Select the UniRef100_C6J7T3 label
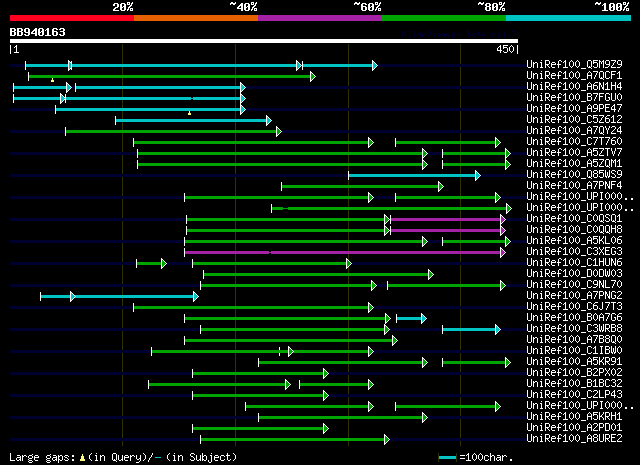Screen dimensions: 640x465 [x=574, y=307]
